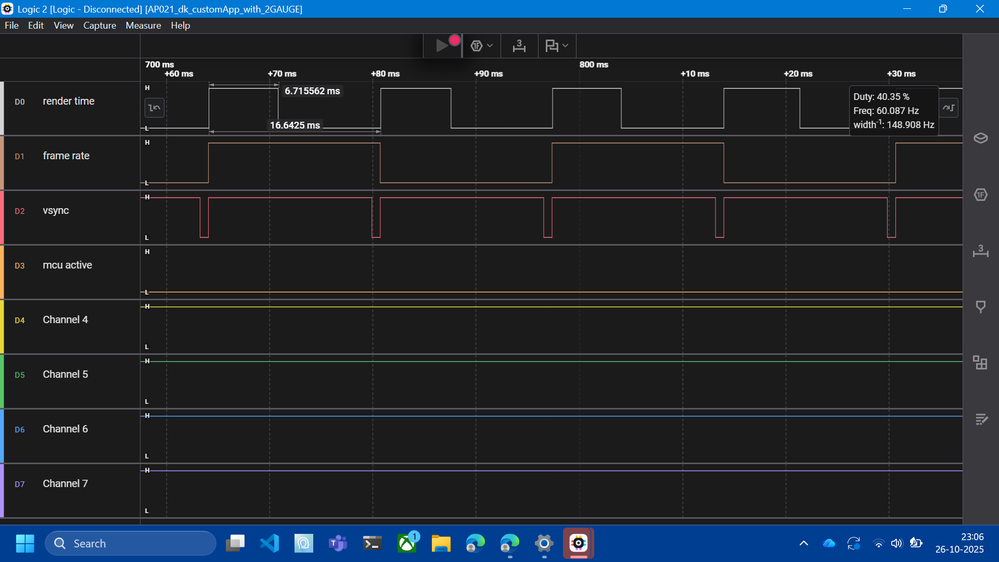Open the Edit menu
The width and height of the screenshot is (999, 562).
coord(36,25)
